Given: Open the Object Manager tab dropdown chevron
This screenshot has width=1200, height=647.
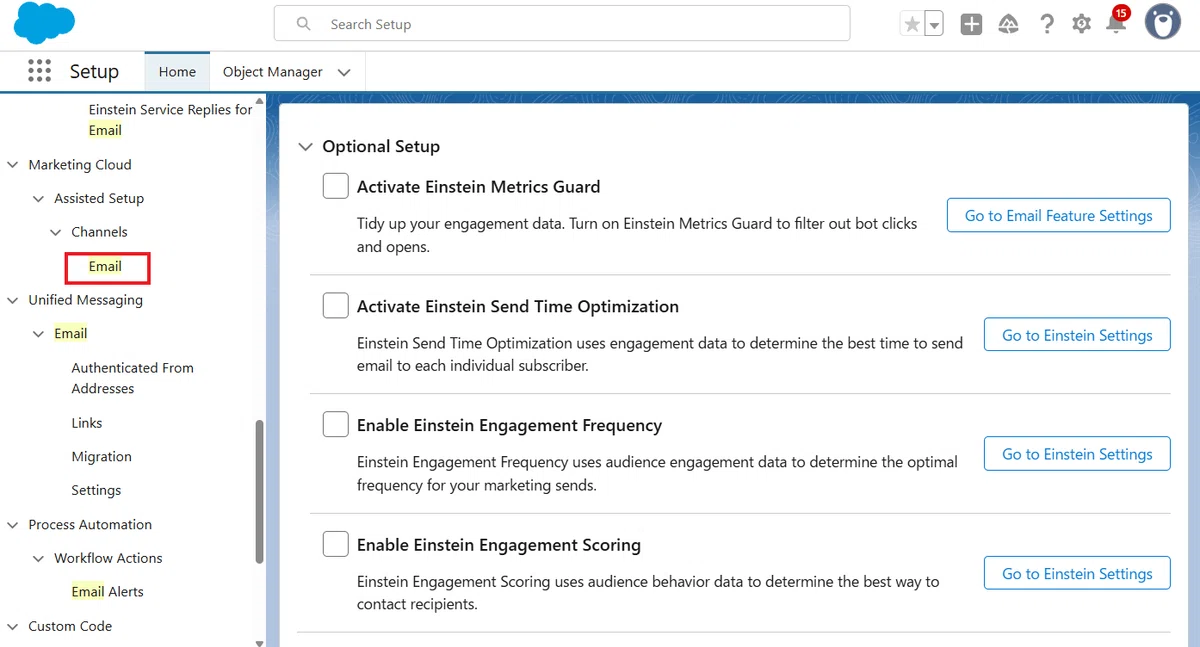Looking at the screenshot, I should [x=344, y=72].
